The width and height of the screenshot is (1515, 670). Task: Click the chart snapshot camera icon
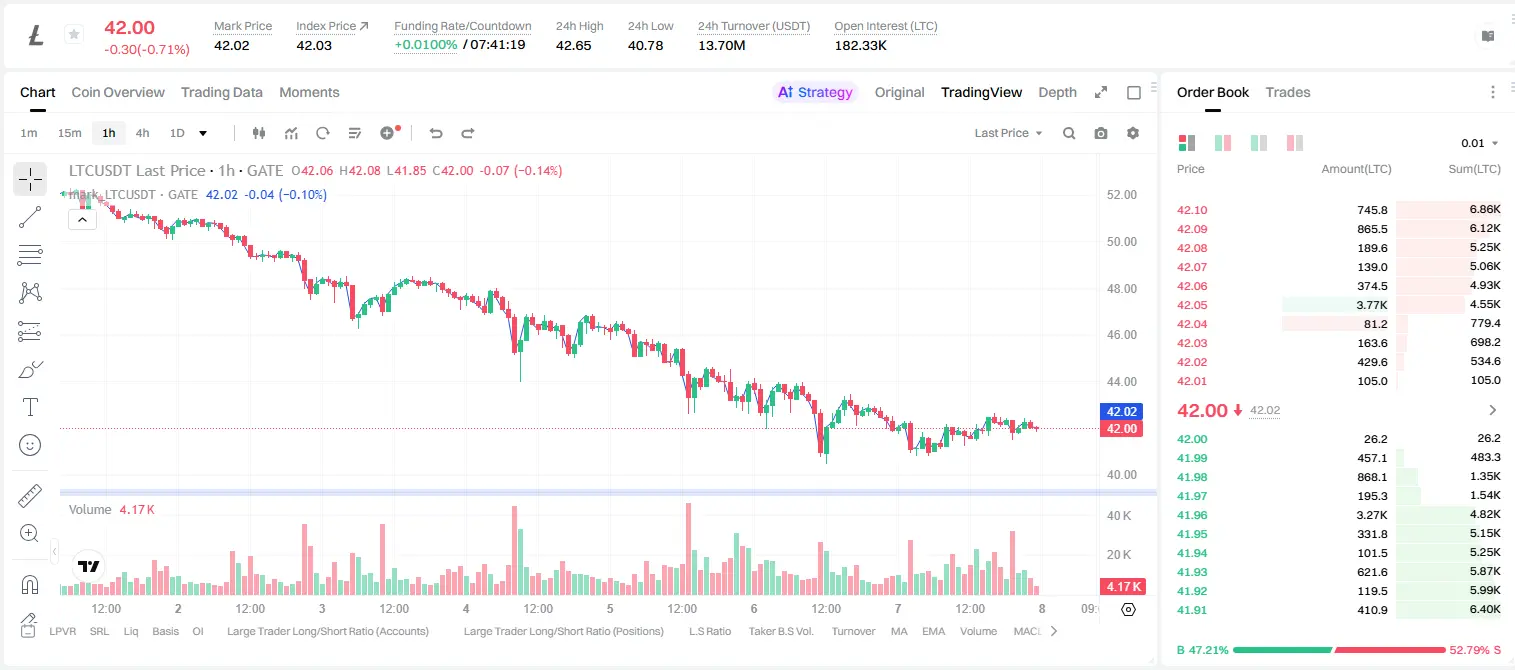(1101, 133)
